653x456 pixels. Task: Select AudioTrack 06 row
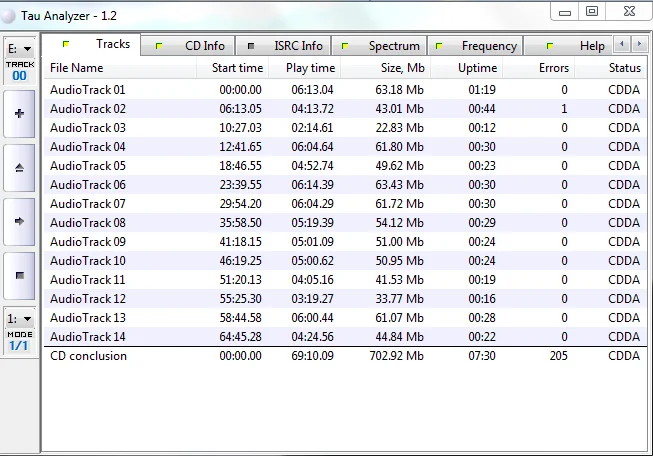click(345, 185)
